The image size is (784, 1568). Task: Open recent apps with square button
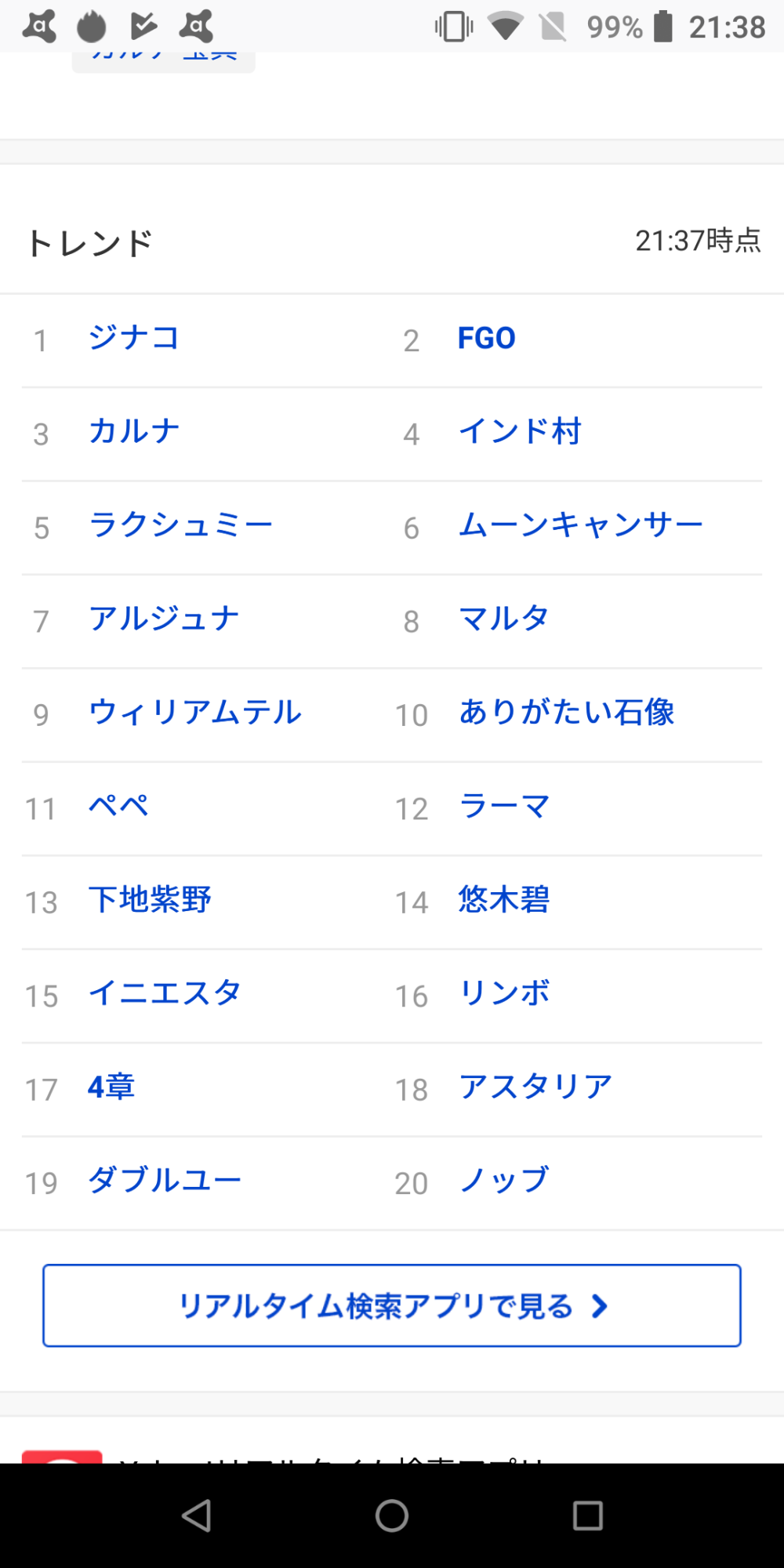click(x=587, y=1515)
